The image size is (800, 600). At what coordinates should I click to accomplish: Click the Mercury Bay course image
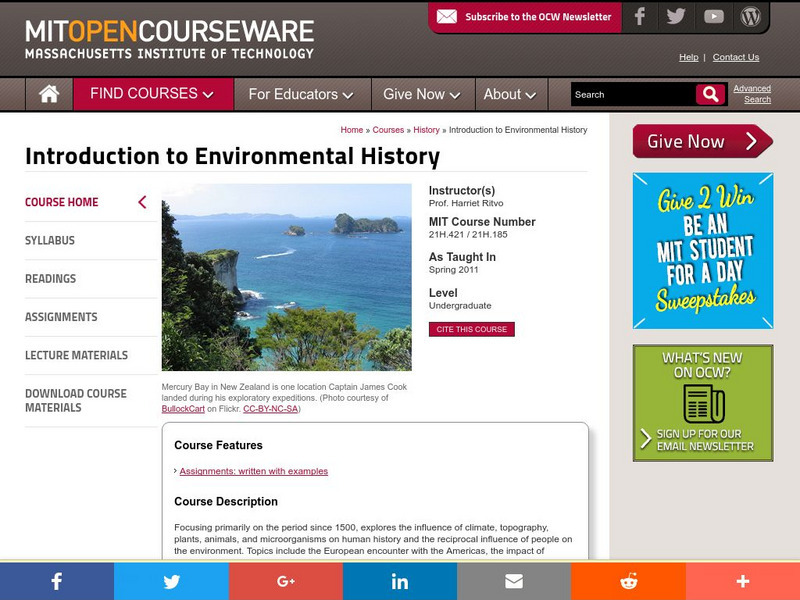pos(286,277)
